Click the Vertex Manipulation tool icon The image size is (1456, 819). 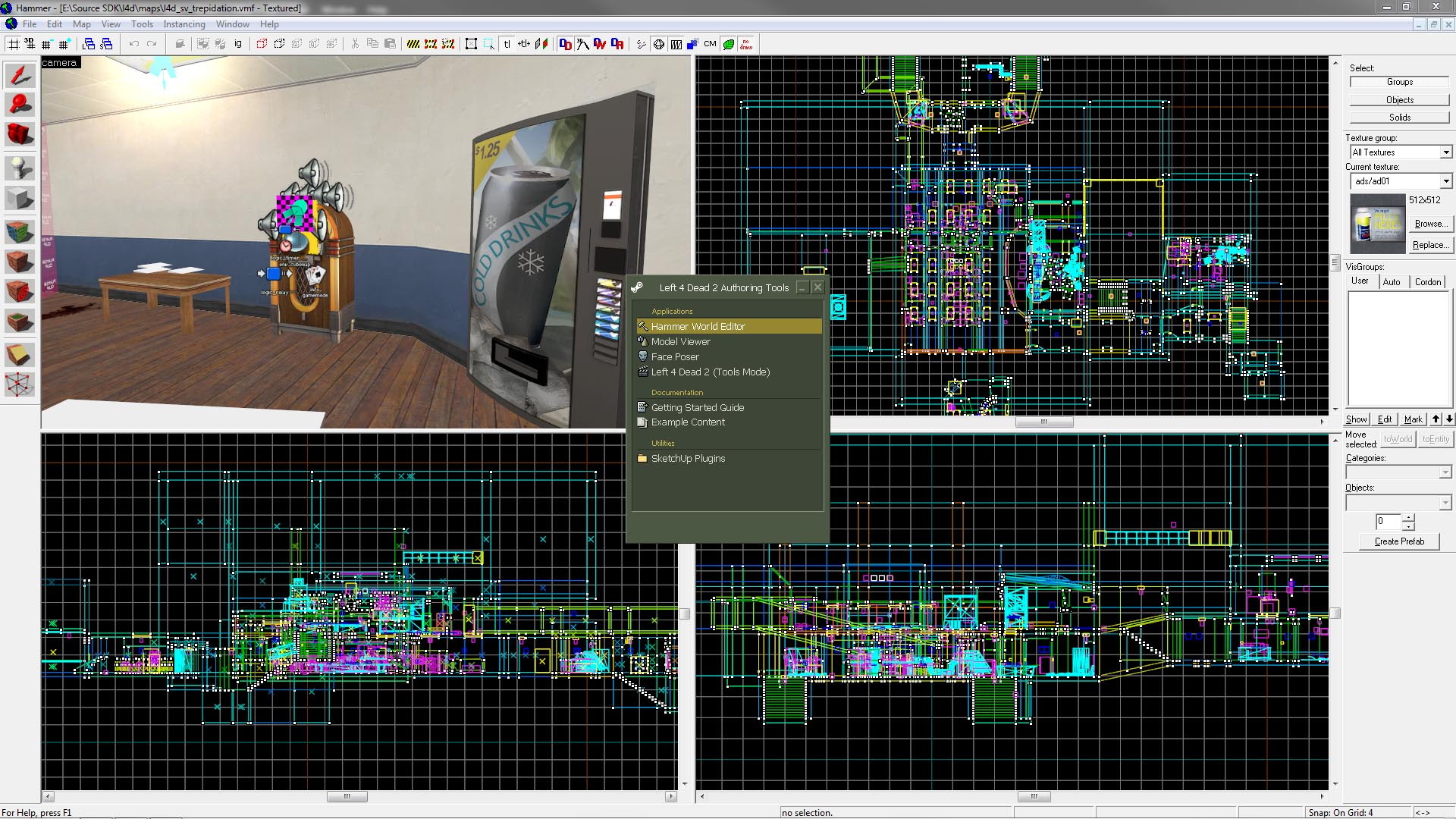point(18,385)
